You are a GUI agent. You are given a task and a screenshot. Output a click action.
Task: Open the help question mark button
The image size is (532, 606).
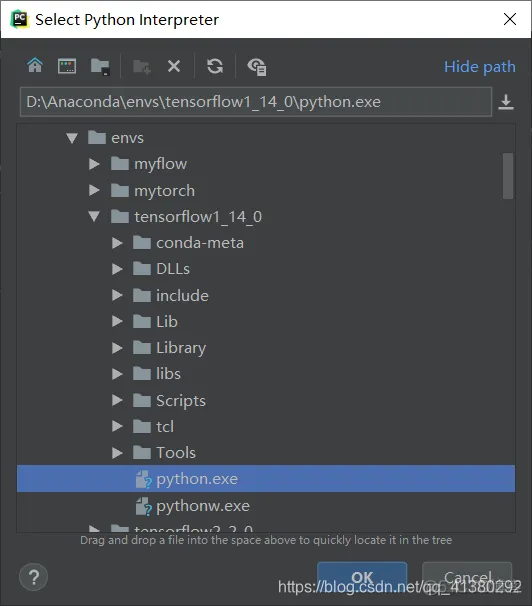click(x=34, y=577)
